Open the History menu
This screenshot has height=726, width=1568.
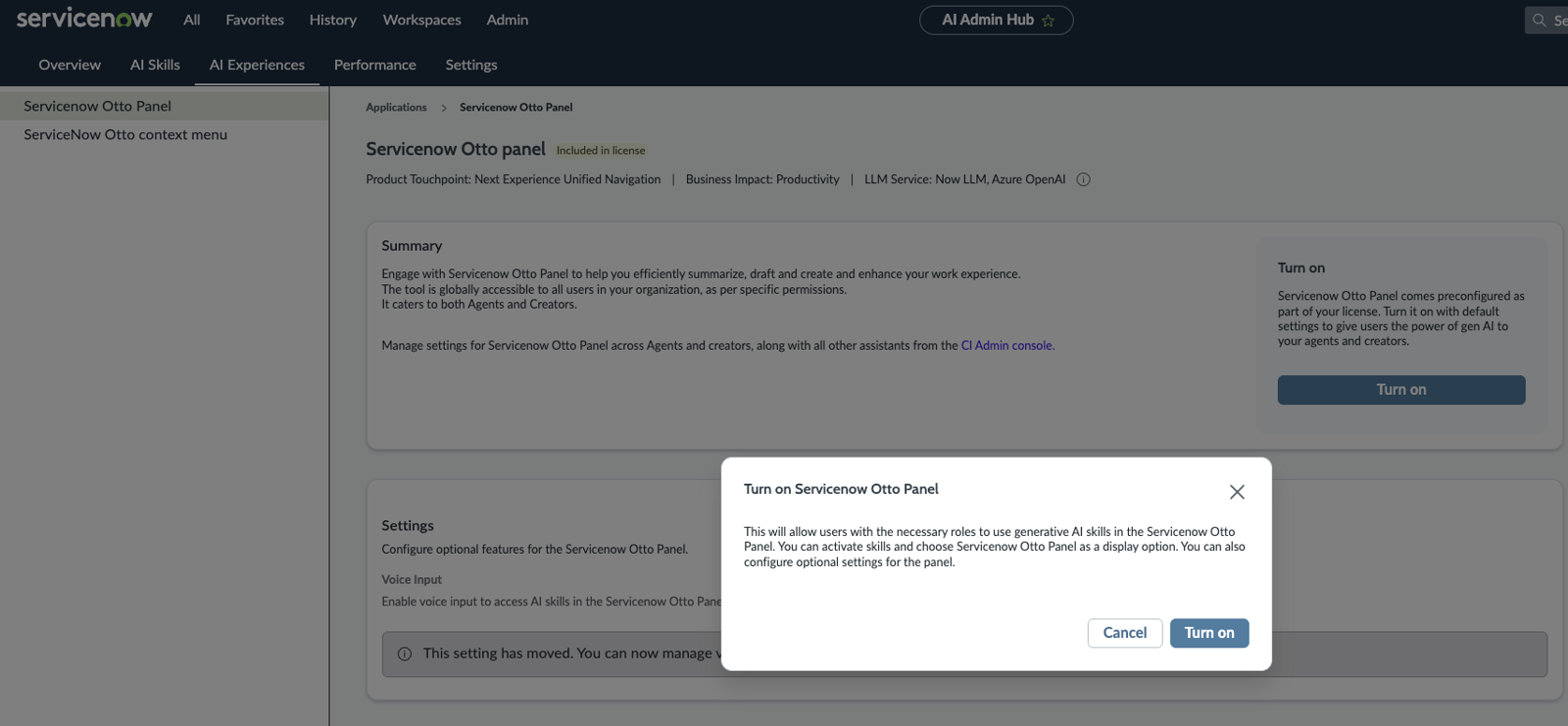pos(333,20)
